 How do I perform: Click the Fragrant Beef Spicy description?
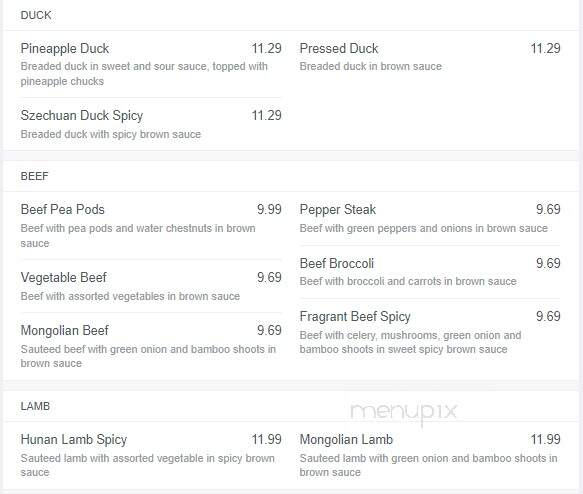click(410, 342)
